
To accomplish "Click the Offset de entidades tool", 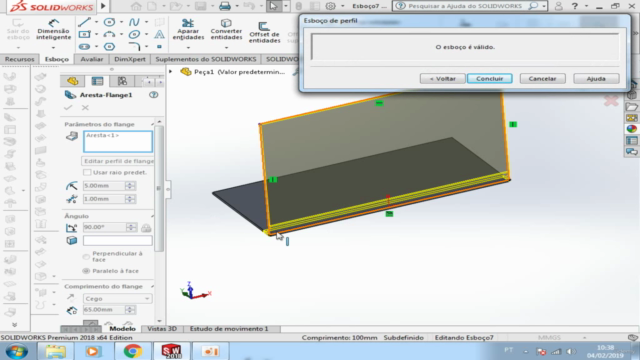I will [264, 32].
